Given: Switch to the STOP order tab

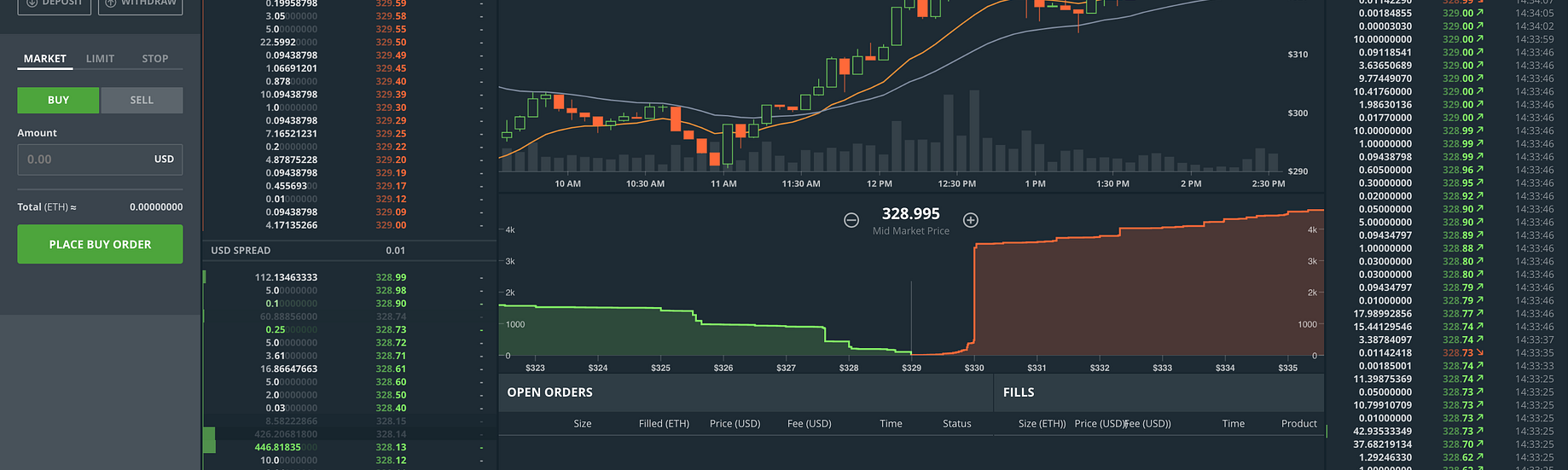Looking at the screenshot, I should (x=155, y=59).
